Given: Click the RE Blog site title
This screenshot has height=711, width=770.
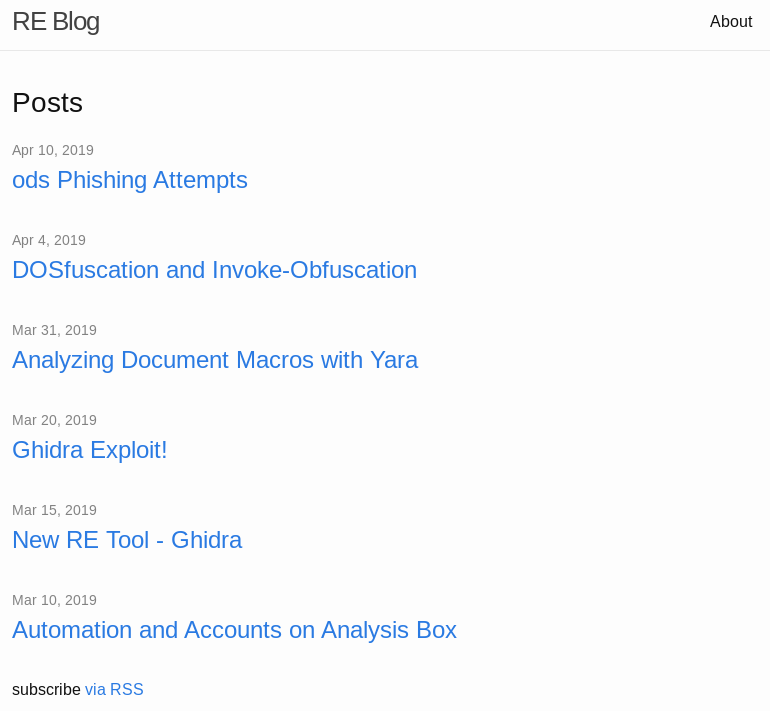Looking at the screenshot, I should tap(56, 22).
